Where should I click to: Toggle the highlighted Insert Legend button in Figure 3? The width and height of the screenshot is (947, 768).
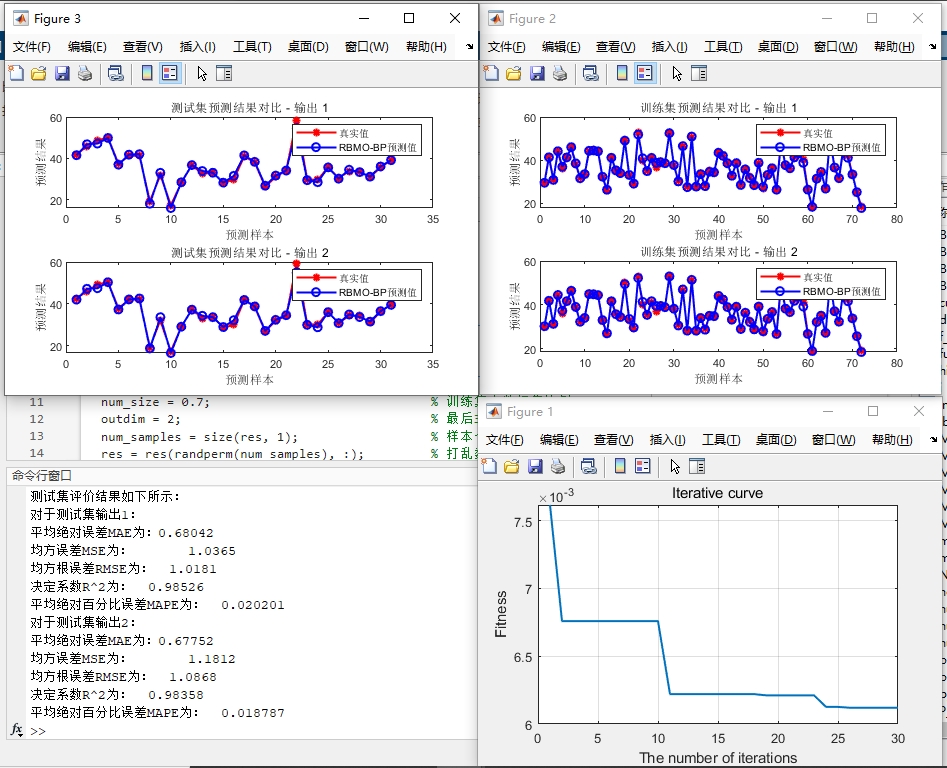click(168, 73)
